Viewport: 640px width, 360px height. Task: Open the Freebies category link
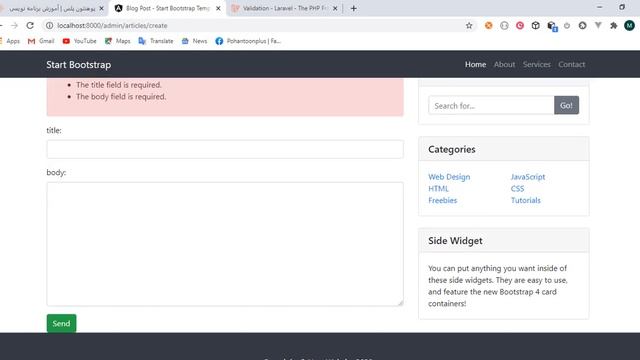pyautogui.click(x=442, y=200)
